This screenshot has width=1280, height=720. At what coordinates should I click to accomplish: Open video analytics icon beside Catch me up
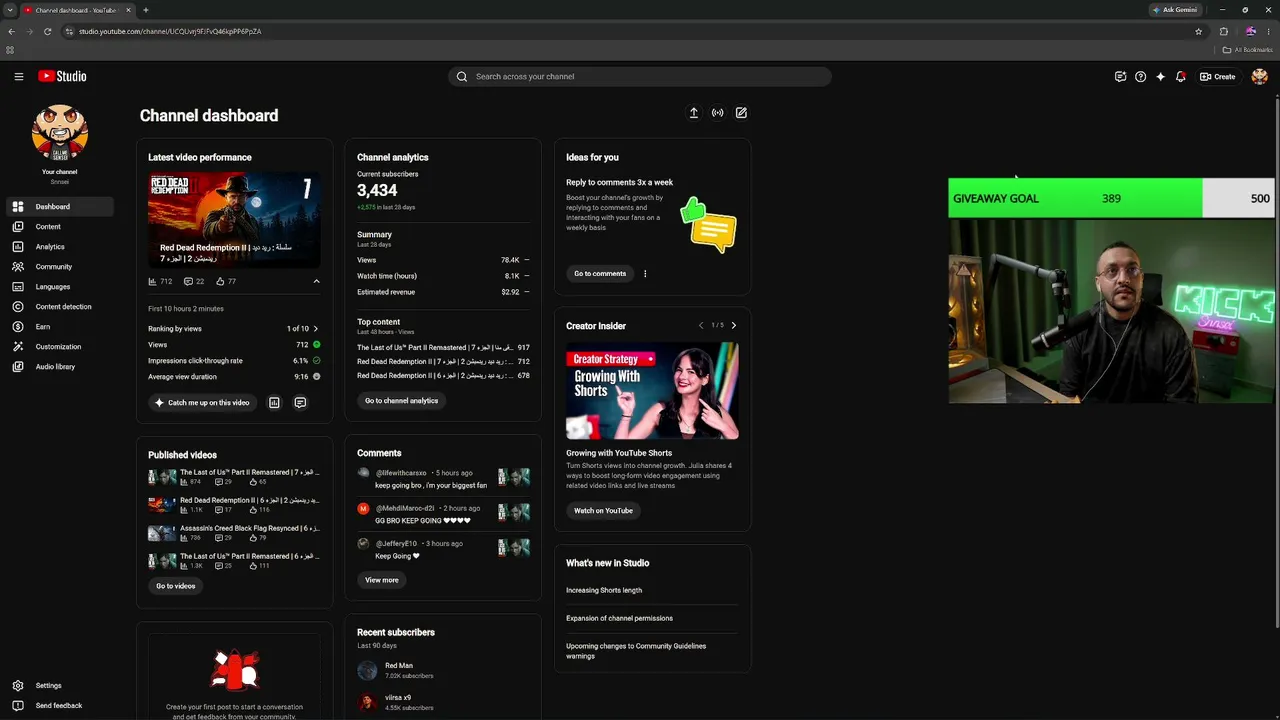[274, 403]
